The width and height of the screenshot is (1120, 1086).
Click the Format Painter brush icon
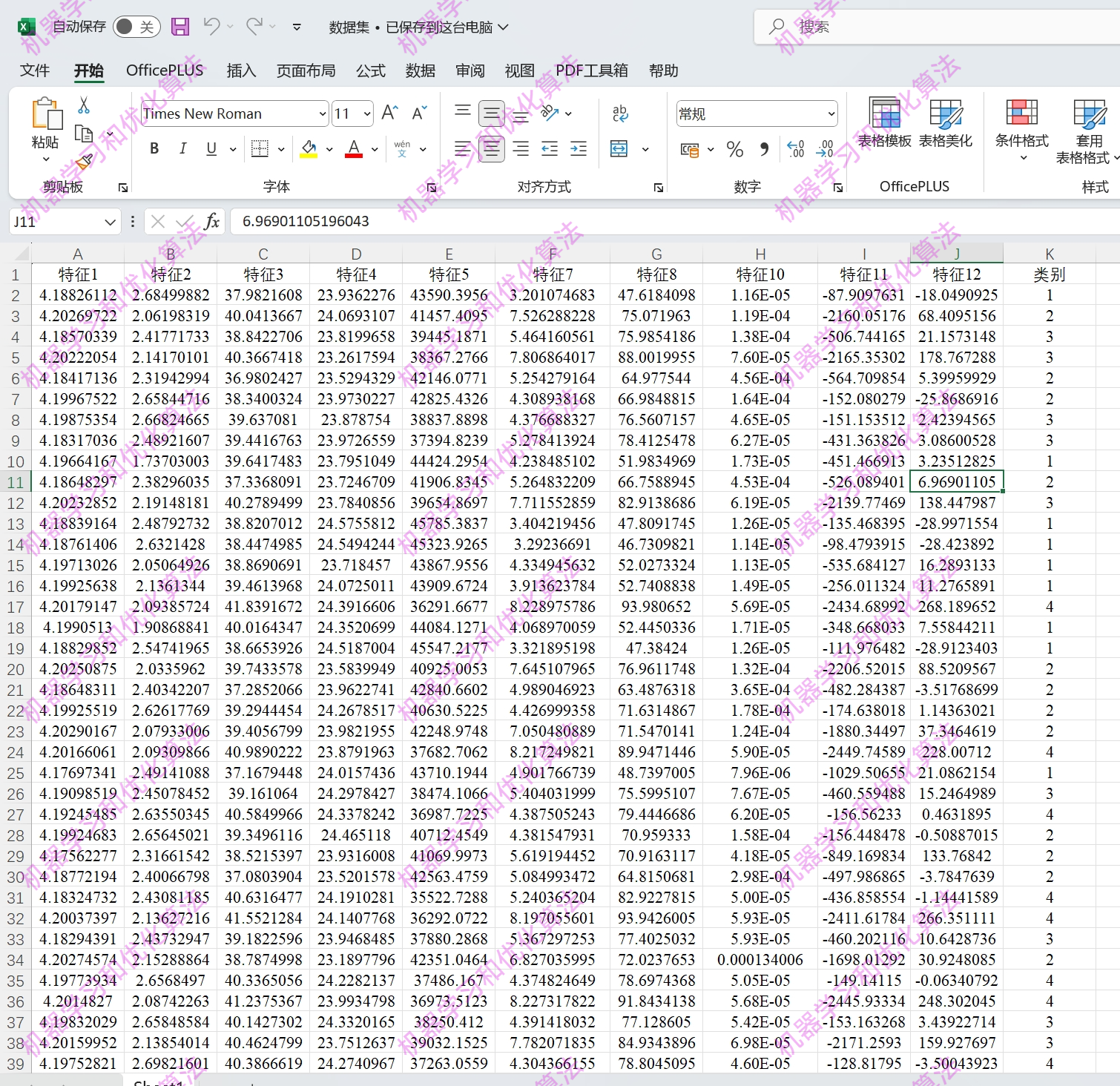84,161
